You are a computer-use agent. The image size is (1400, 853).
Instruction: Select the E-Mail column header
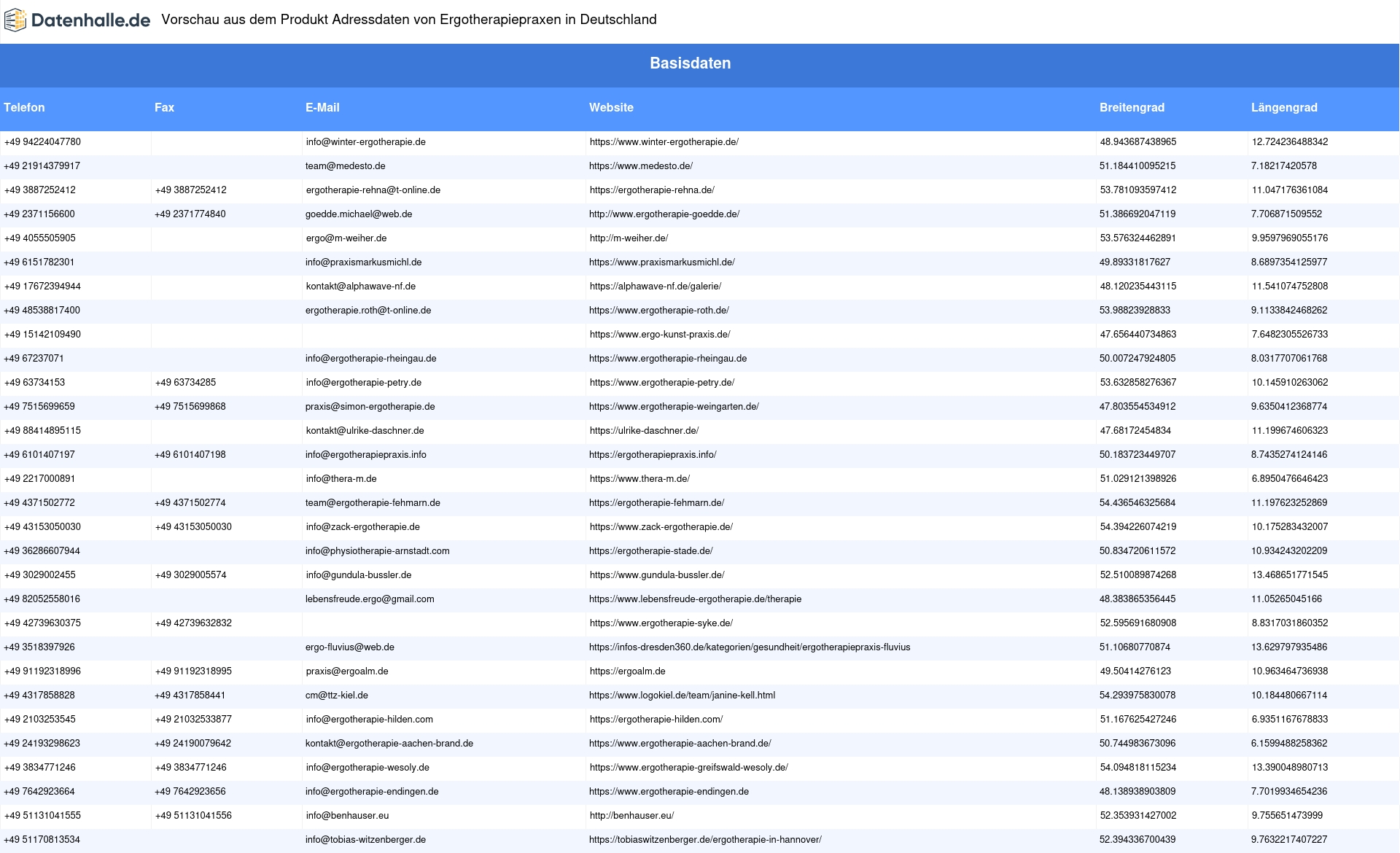click(x=322, y=107)
